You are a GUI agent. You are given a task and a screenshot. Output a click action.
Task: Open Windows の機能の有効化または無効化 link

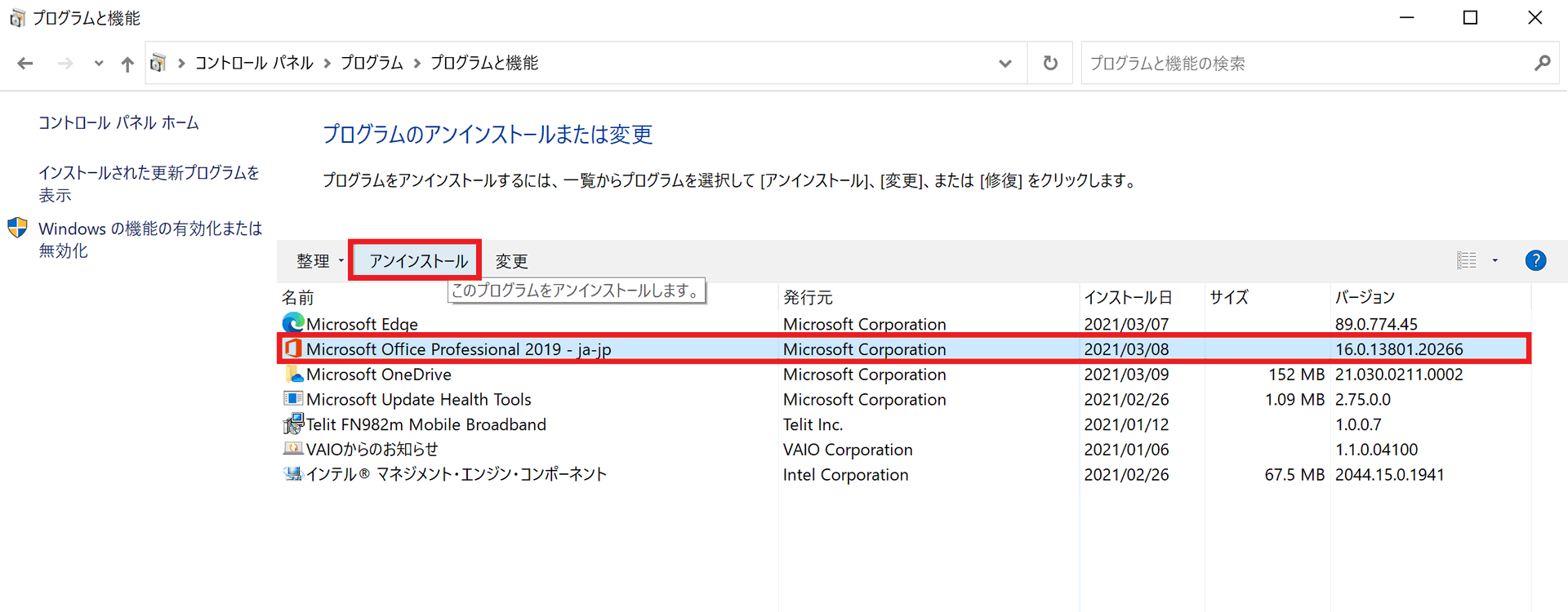(x=150, y=239)
